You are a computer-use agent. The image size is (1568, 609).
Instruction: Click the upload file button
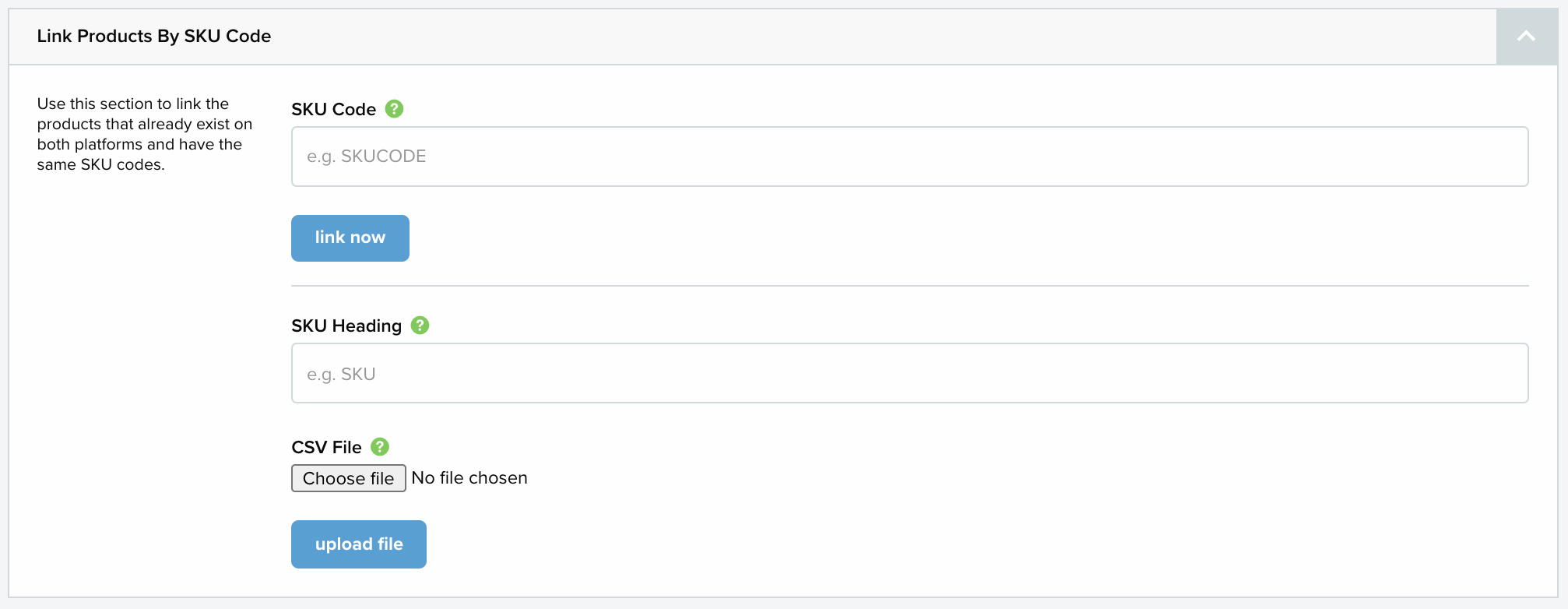(x=359, y=544)
